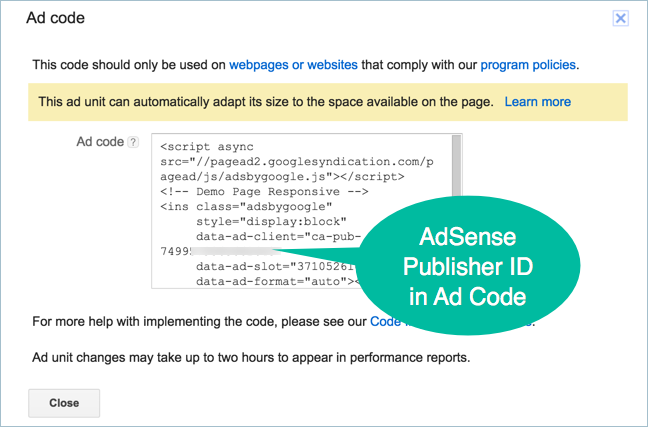Image resolution: width=648 pixels, height=427 pixels.
Task: Open the 'webpages or websites' link
Action: point(293,65)
